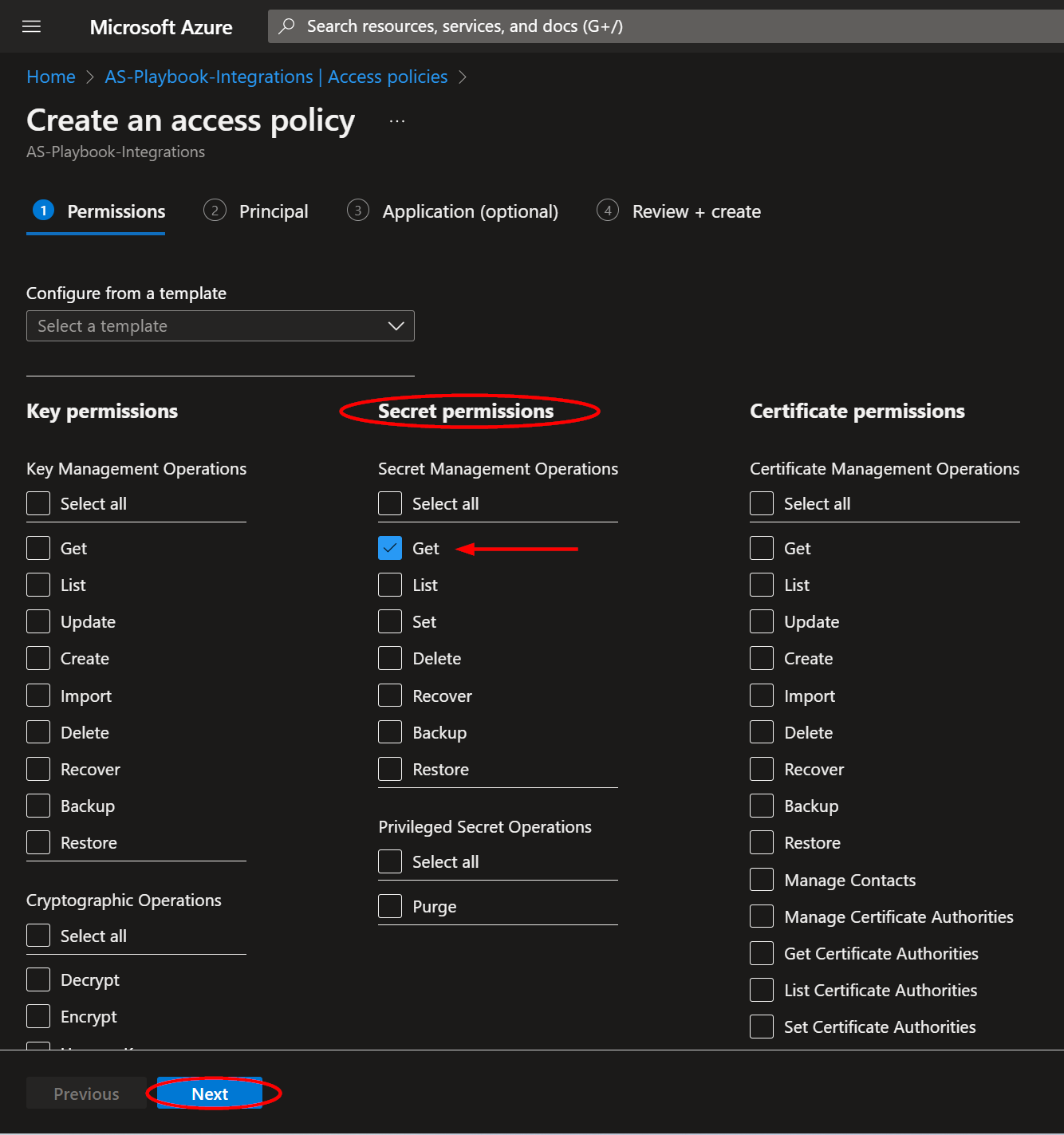
Task: Enable Get Certificate Authorities permission
Action: (762, 953)
